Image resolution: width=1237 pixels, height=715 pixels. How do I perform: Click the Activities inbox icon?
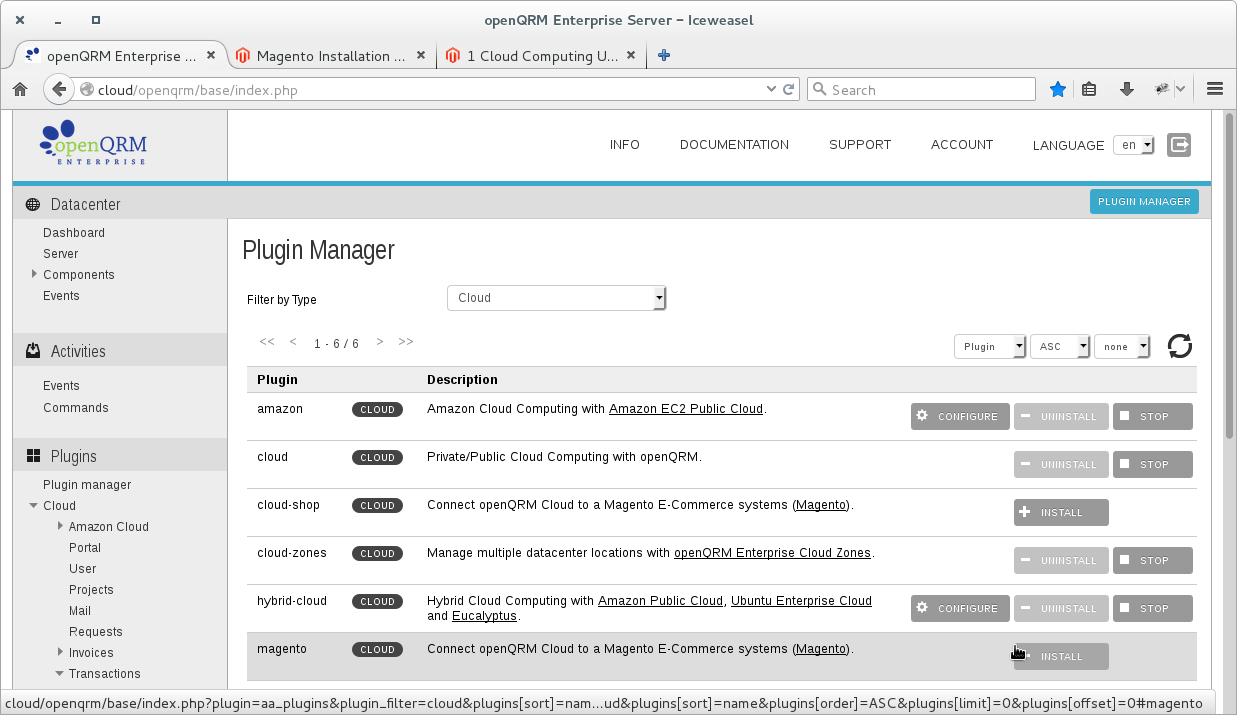pyautogui.click(x=33, y=351)
